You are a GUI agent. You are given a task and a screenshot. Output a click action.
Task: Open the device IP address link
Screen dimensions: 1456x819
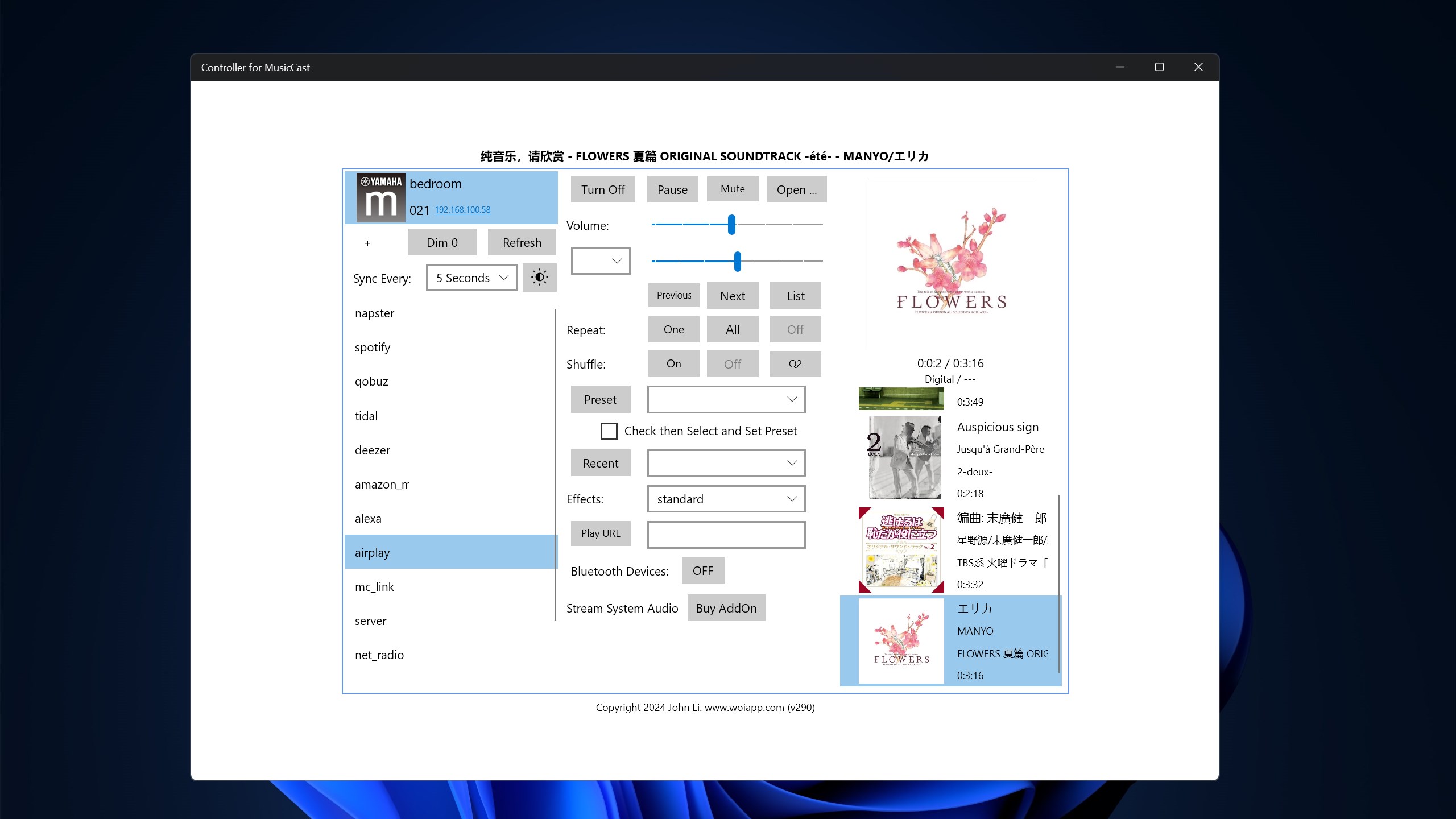(x=462, y=210)
